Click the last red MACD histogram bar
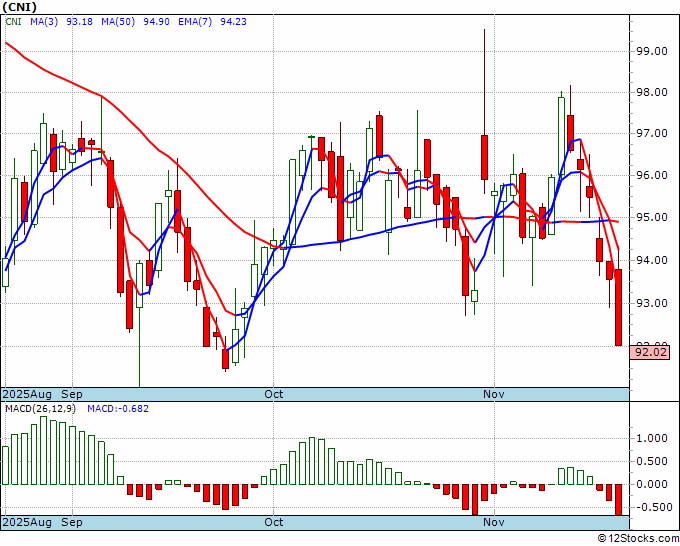The image size is (680, 546). (618, 500)
